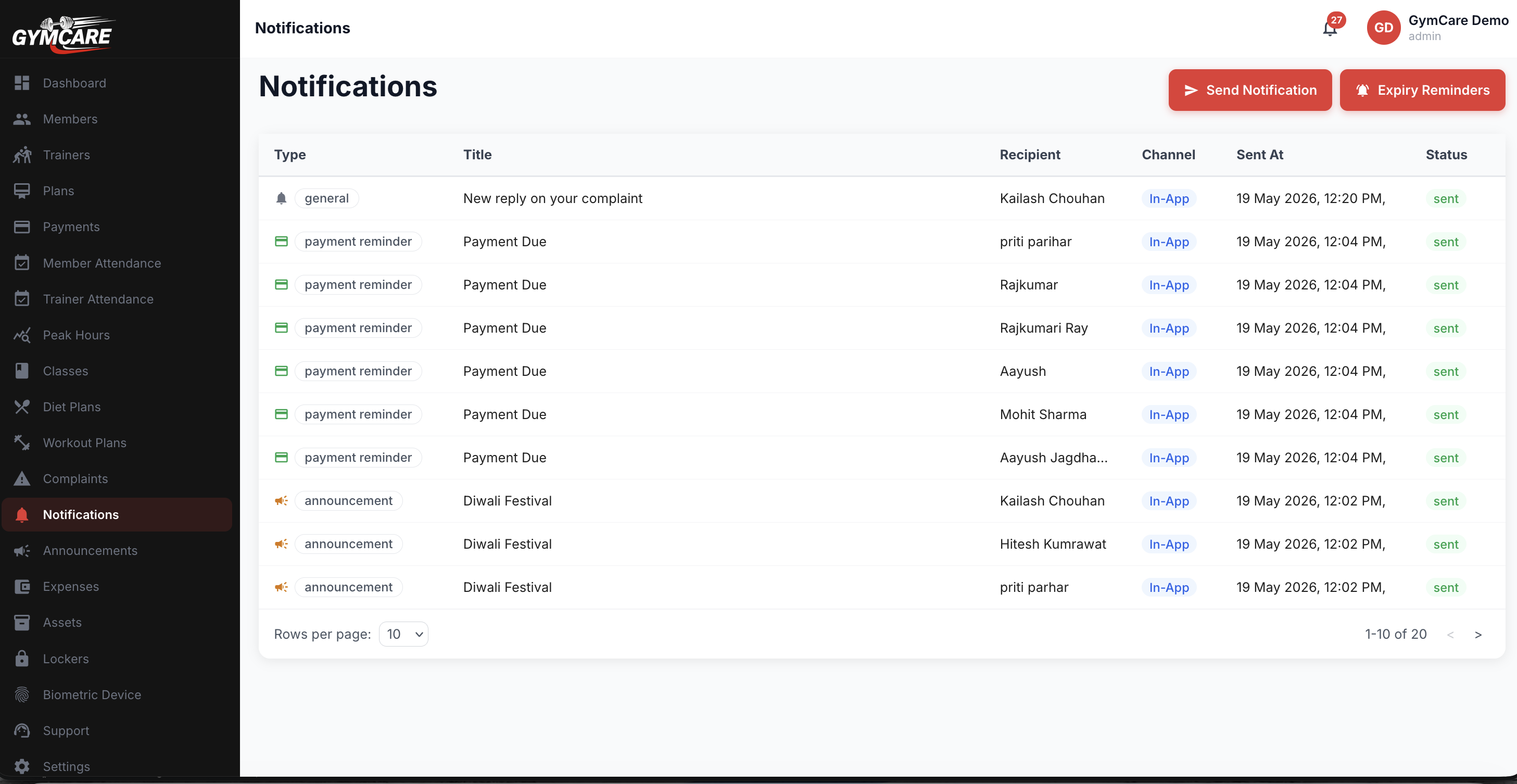This screenshot has width=1517, height=784.
Task: Open Lockers in the sidebar menu
Action: pos(117,659)
